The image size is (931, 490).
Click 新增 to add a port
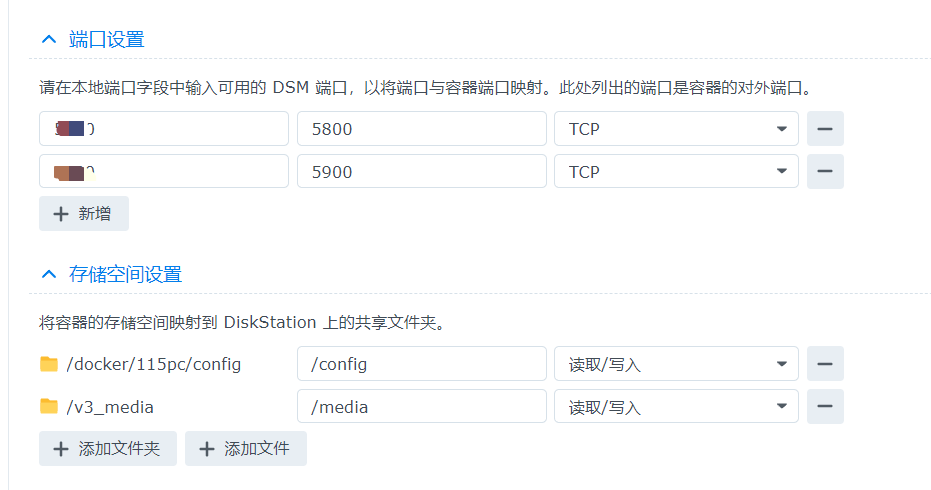click(x=84, y=214)
